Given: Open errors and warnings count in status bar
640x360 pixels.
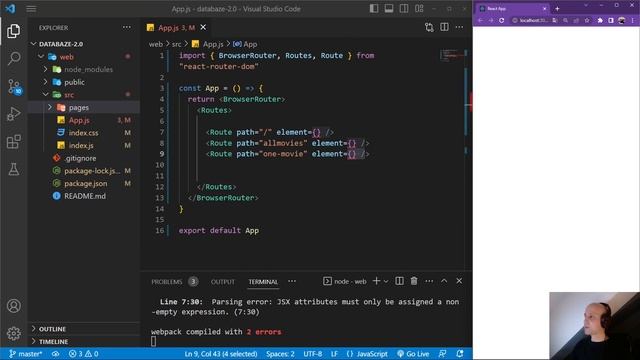Looking at the screenshot, I should 83,354.
